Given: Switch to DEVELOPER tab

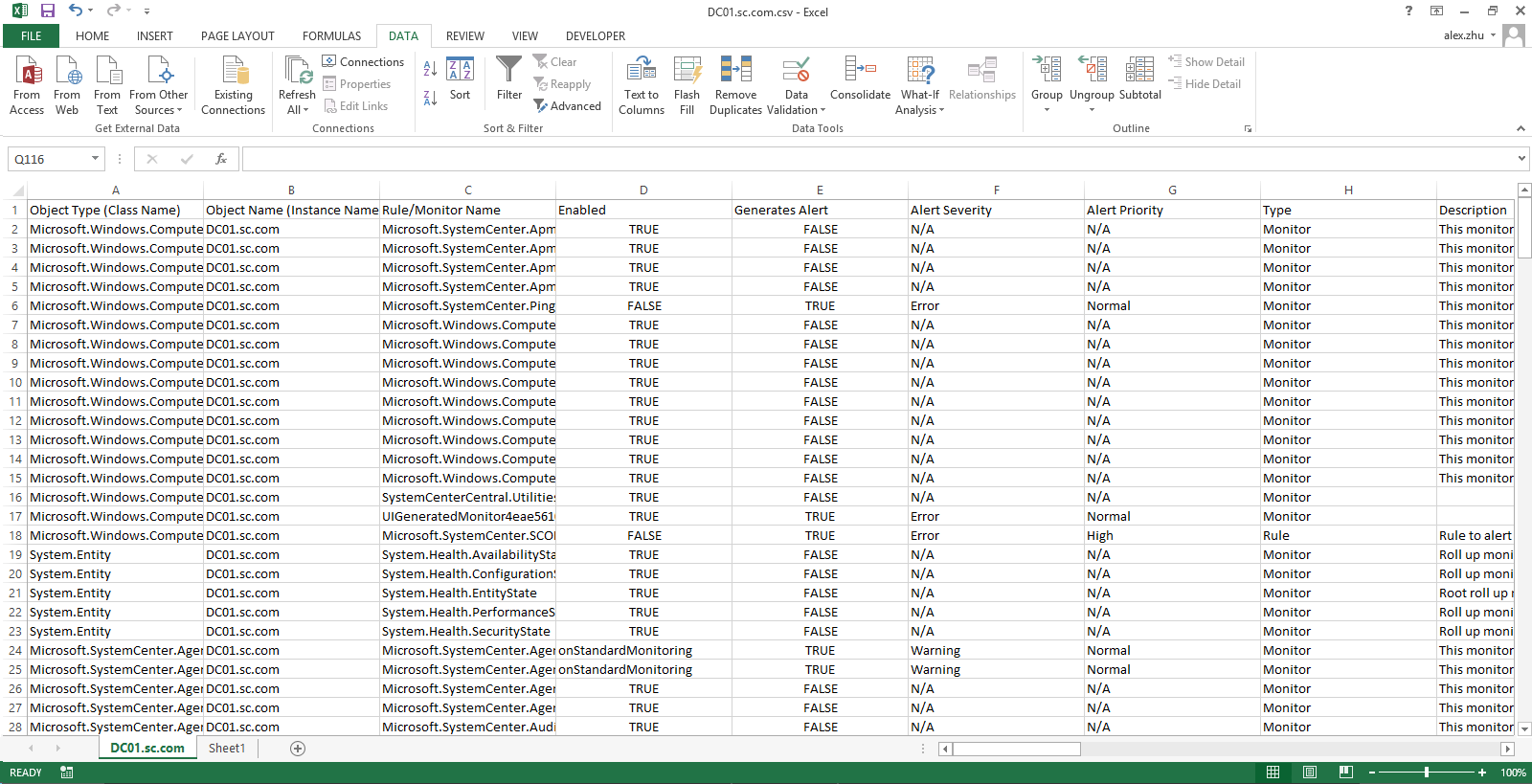Looking at the screenshot, I should pyautogui.click(x=595, y=35).
